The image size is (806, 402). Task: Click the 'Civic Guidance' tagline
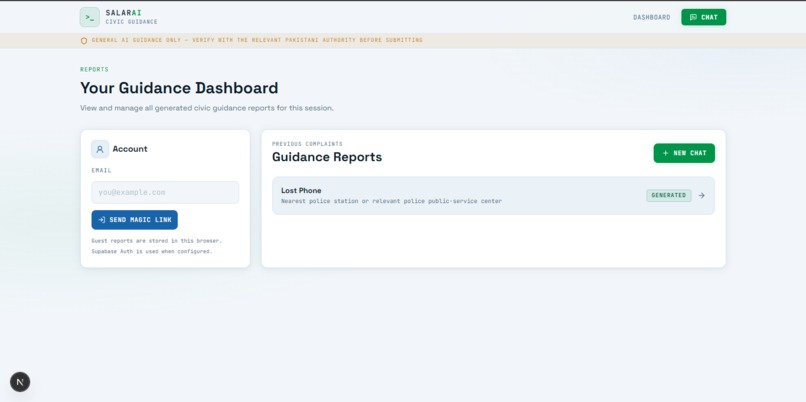click(132, 22)
